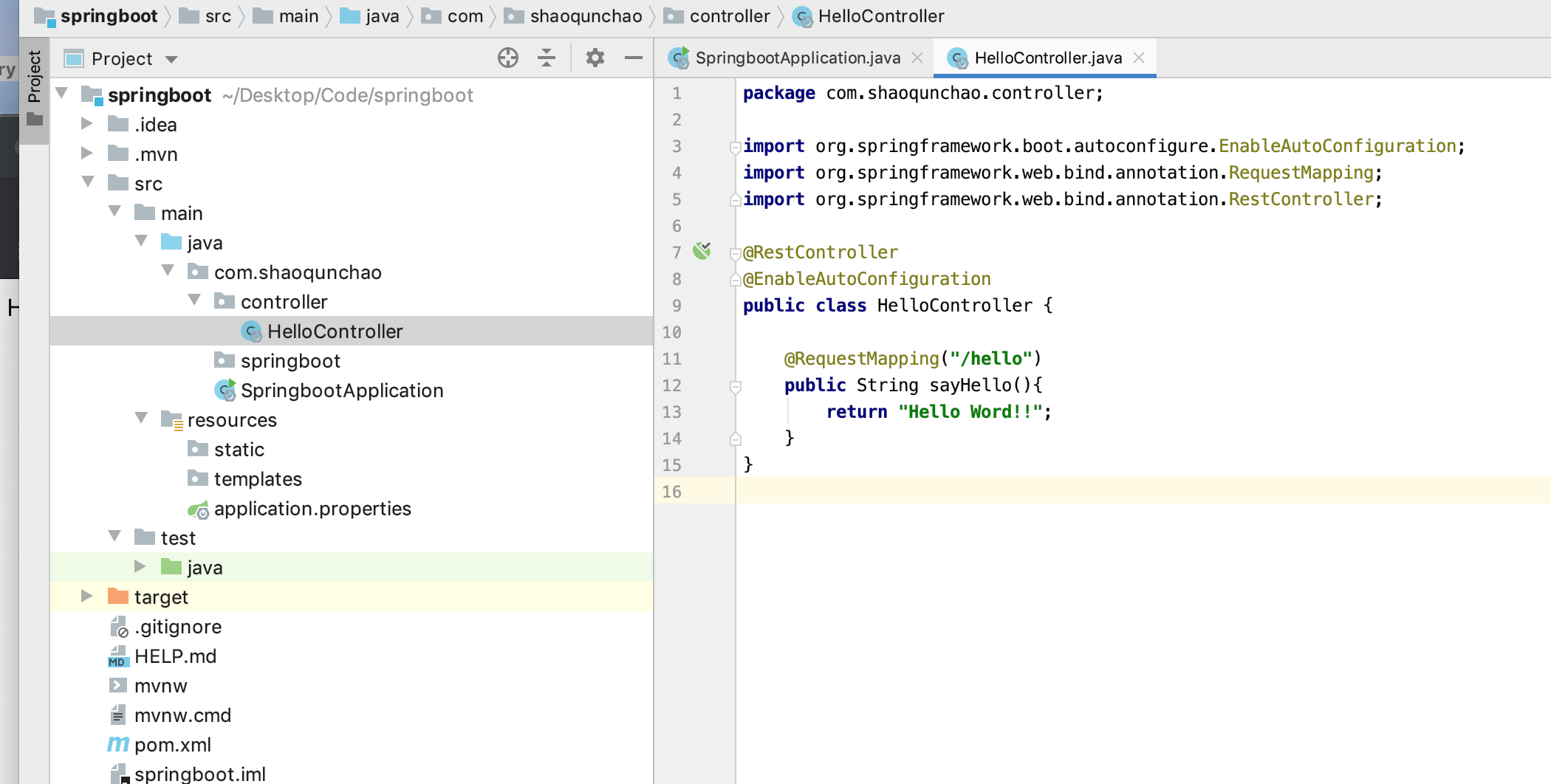Click the green test java folder icon
Screen dimensions: 1551x784
[x=171, y=566]
